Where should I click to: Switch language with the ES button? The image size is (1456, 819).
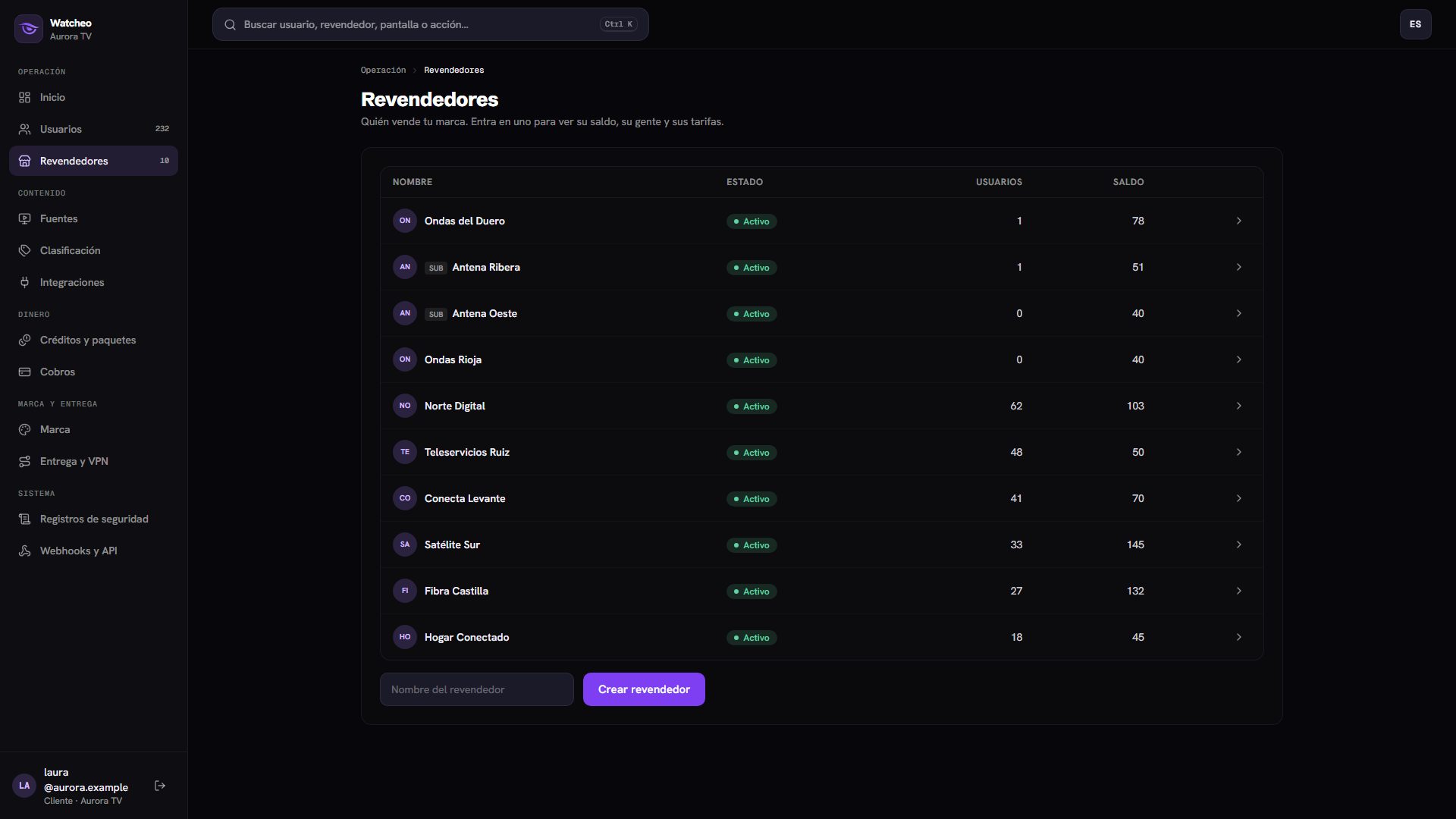pyautogui.click(x=1415, y=24)
